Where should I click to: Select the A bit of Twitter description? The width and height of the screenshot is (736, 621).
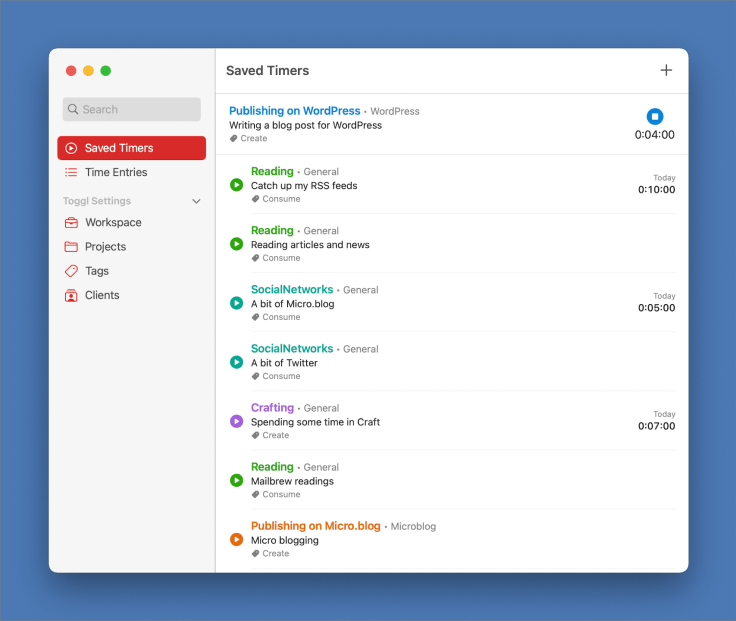284,363
